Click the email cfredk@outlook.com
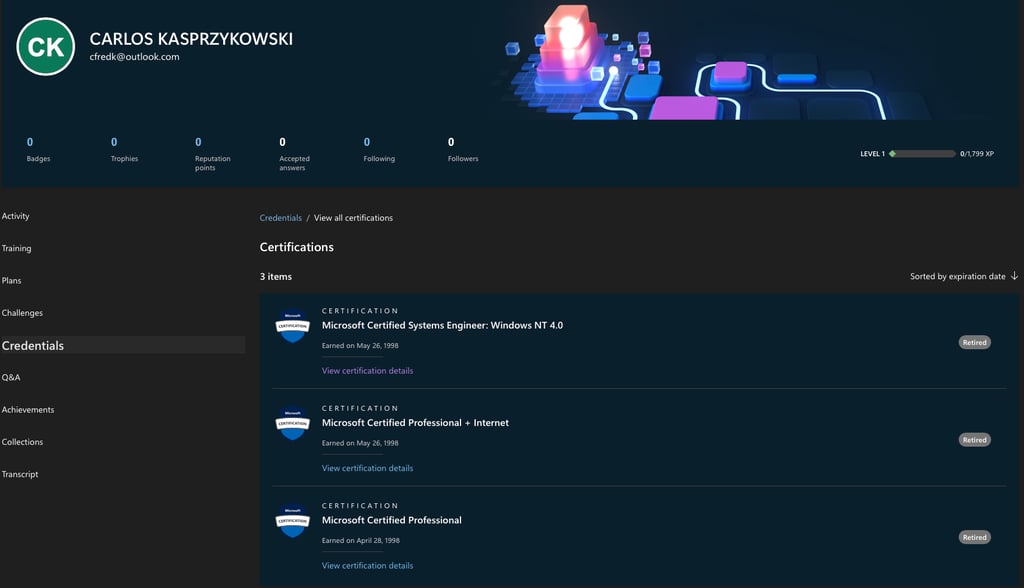This screenshot has width=1024, height=588. 135,57
